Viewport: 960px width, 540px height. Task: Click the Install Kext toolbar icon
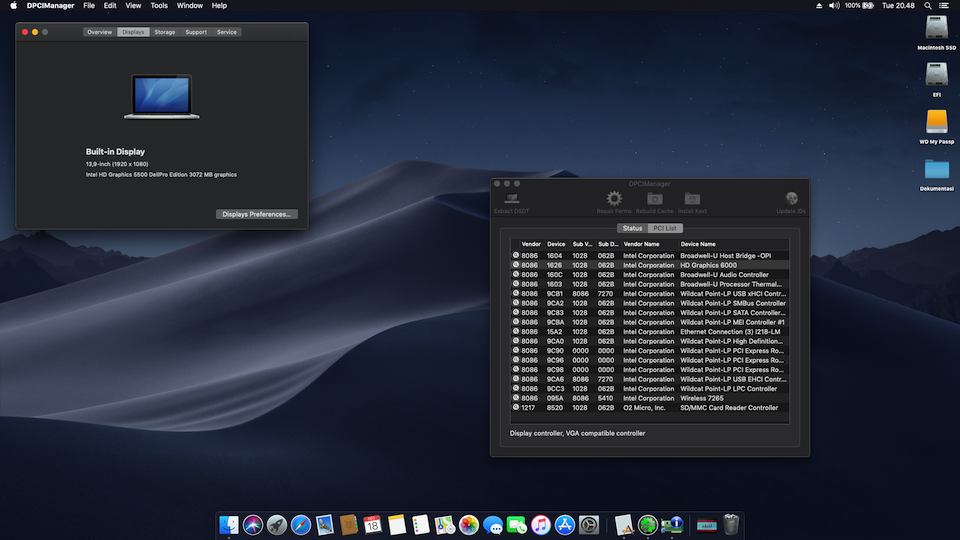[692, 199]
